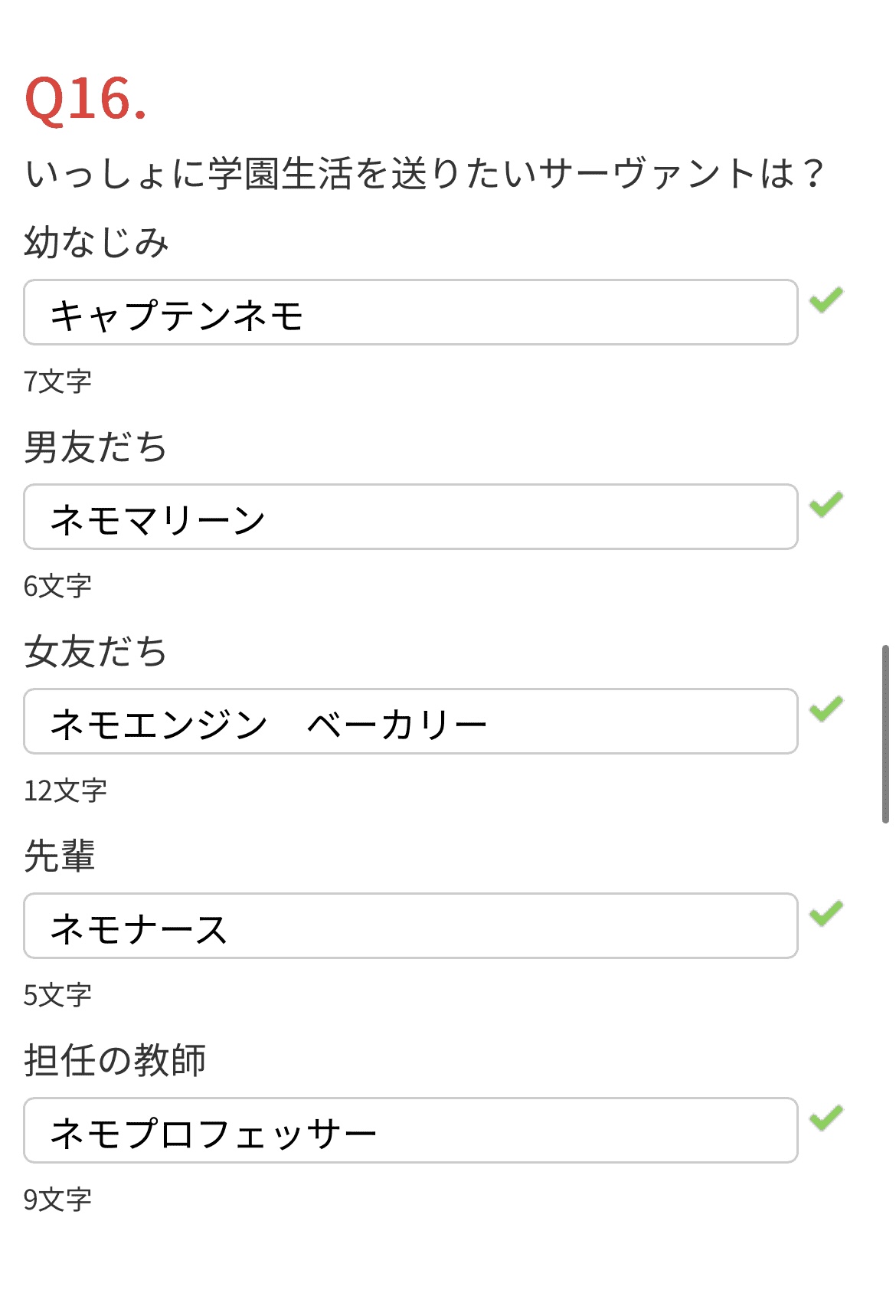The height and width of the screenshot is (1316, 896).
Task: Click the 先輩 field label
Action: click(x=60, y=856)
